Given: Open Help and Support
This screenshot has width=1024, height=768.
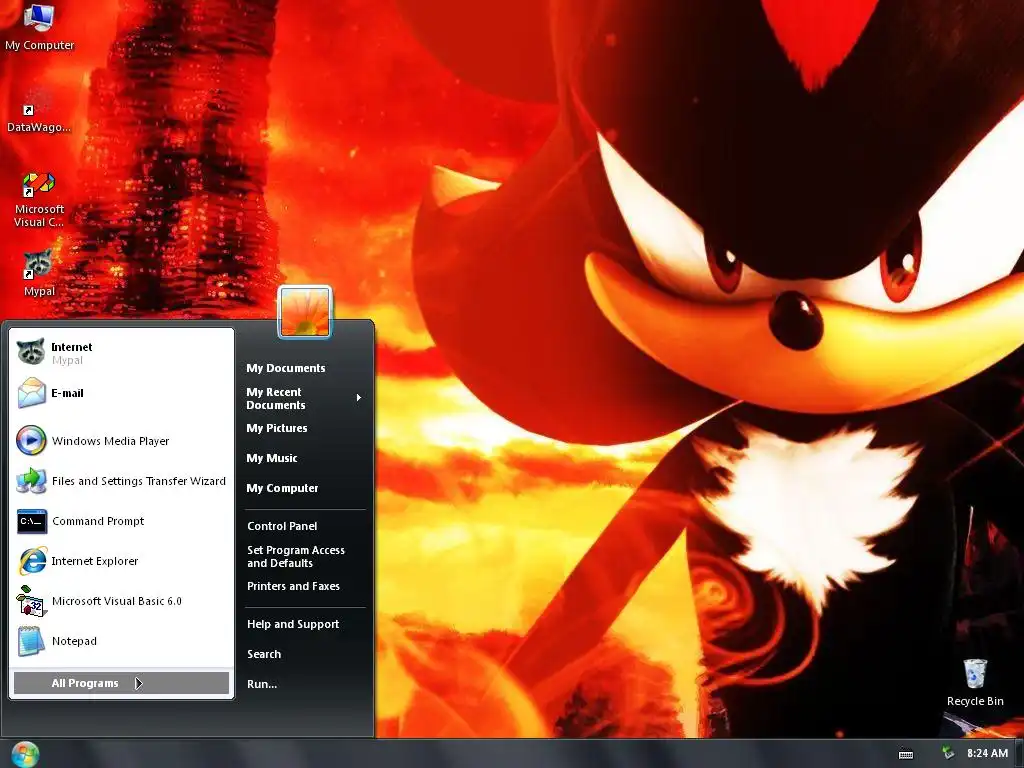Looking at the screenshot, I should (x=293, y=624).
